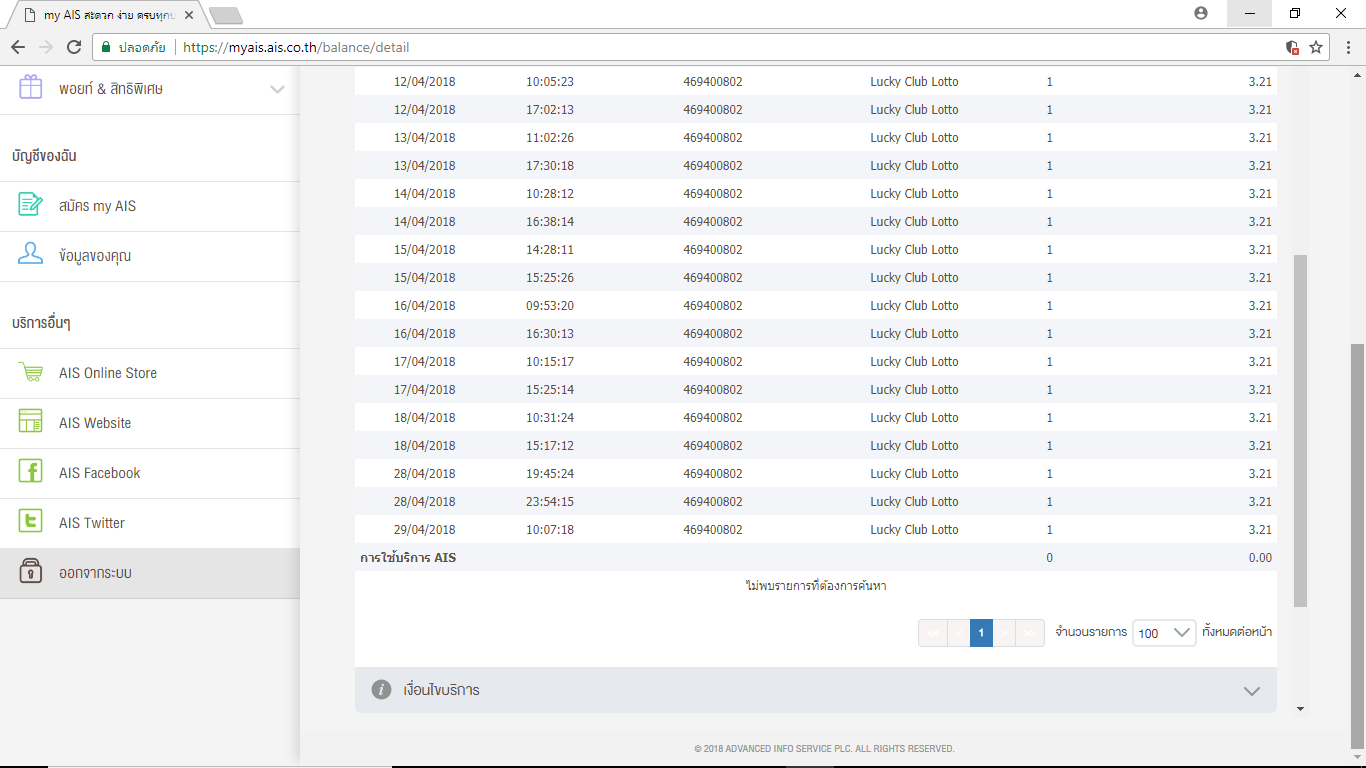Image resolution: width=1366 pixels, height=768 pixels.
Task: Click number 469400802 in the 16:38:14 row
Action: (713, 221)
